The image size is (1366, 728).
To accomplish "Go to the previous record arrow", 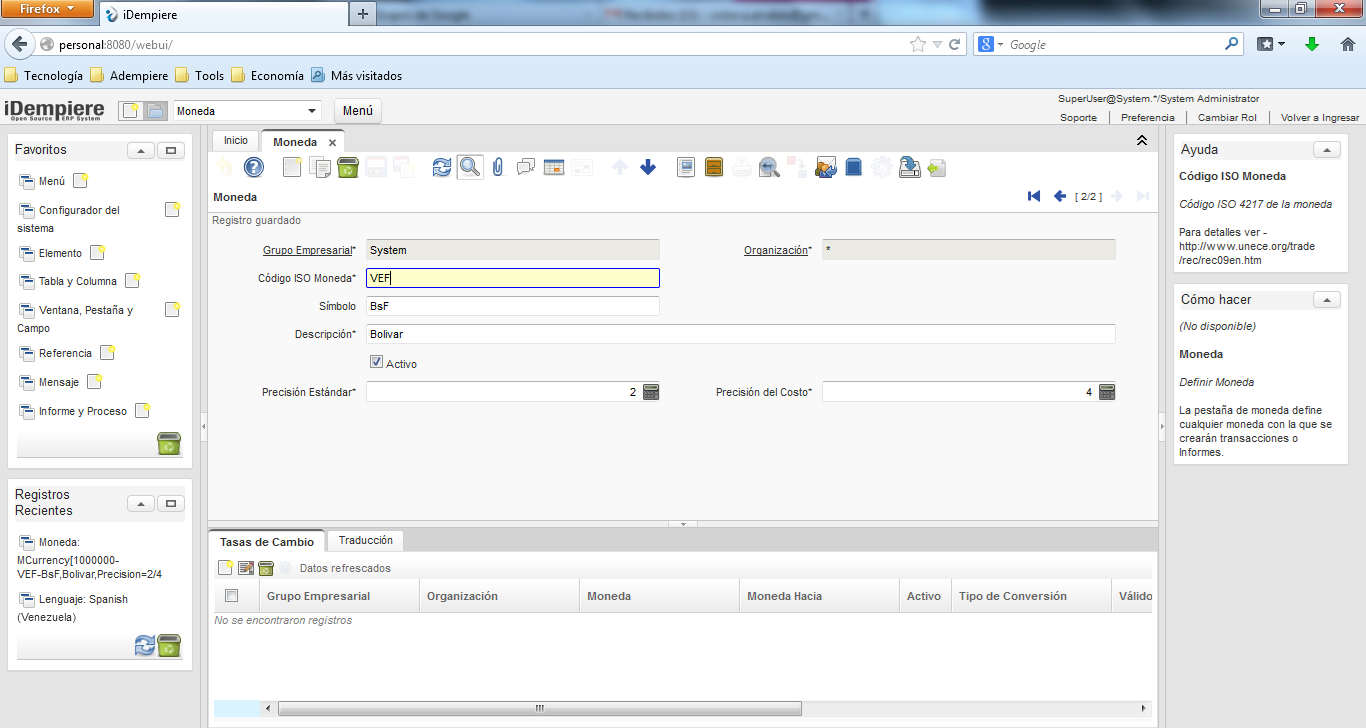I will click(x=1060, y=197).
